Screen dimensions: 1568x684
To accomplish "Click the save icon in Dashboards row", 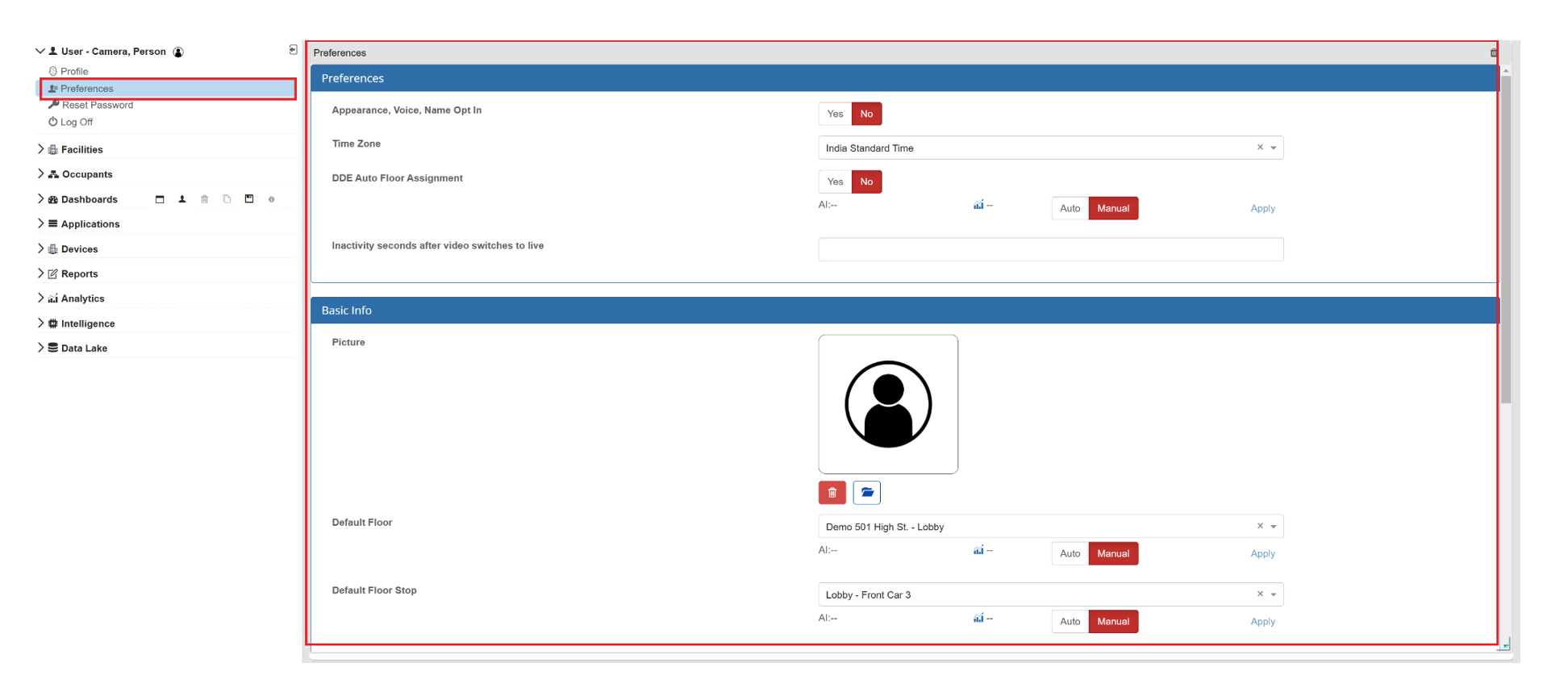I will (x=249, y=199).
